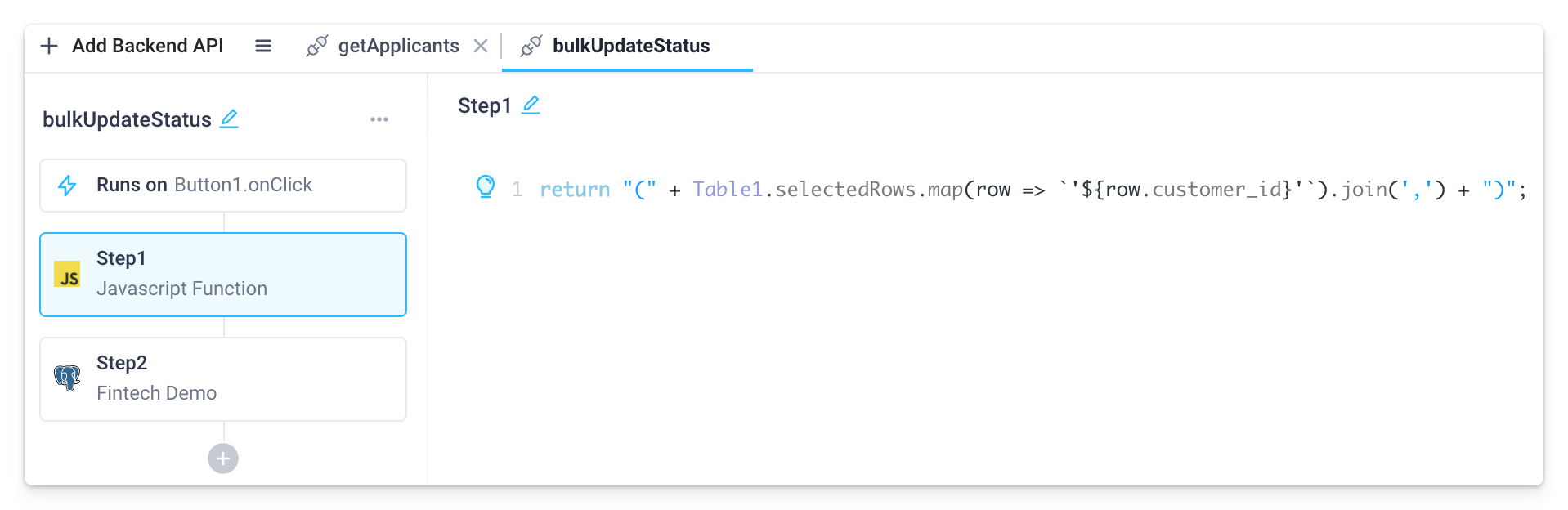Click the PostgreSQL elephant icon on Step2
Image resolution: width=1568 pixels, height=510 pixels.
68,378
